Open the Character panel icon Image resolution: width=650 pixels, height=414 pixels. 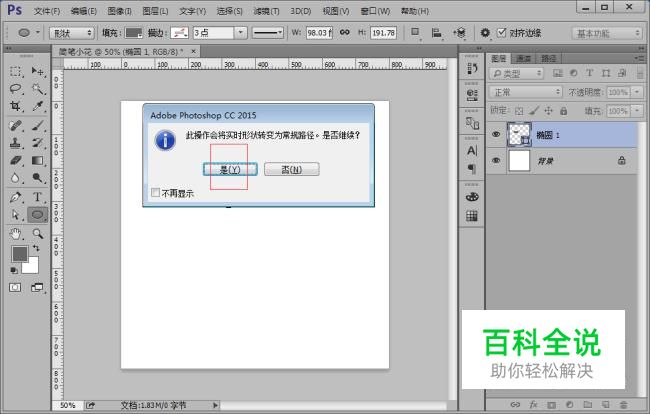(472, 150)
